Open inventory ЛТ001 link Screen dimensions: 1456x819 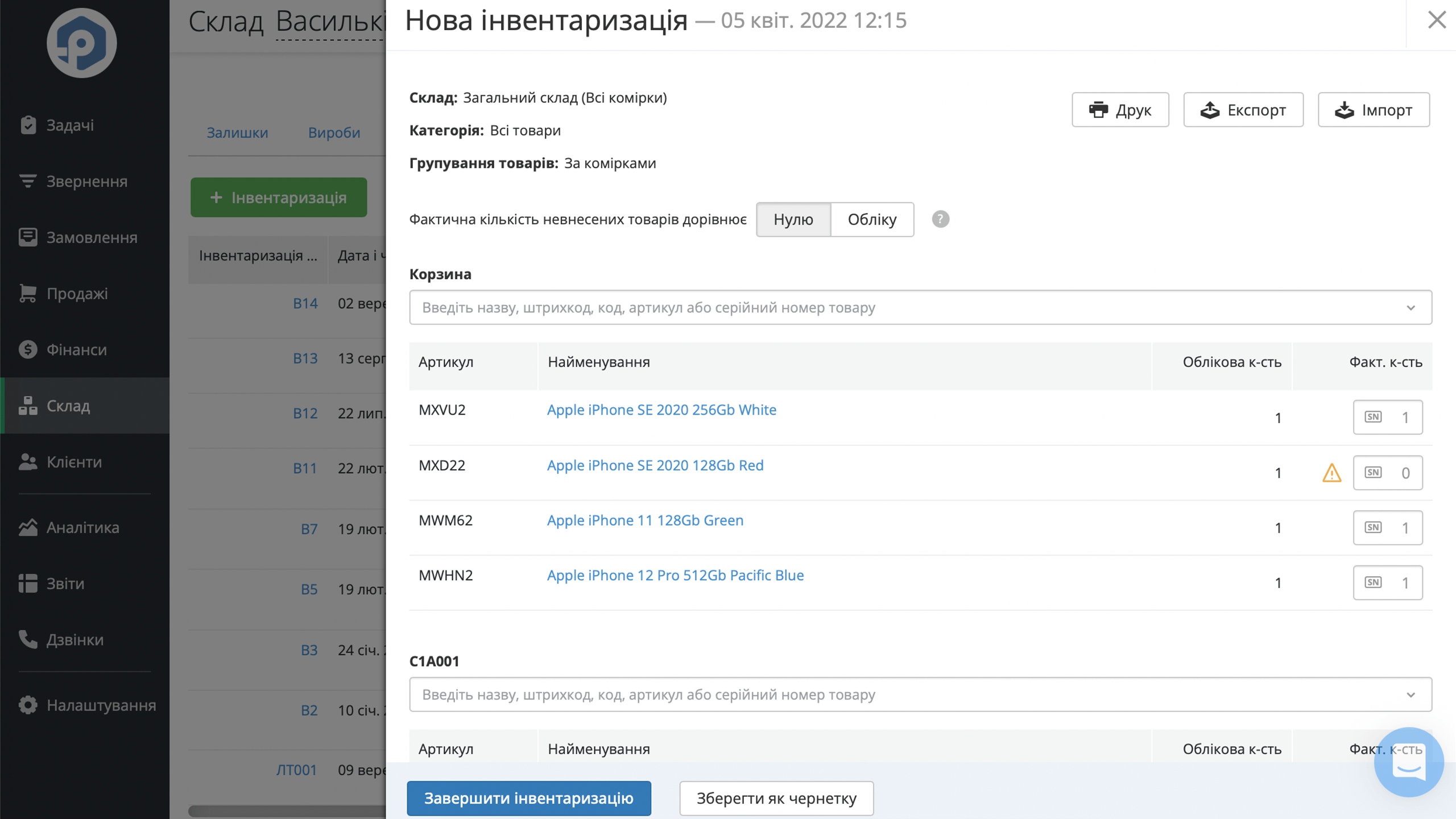296,770
